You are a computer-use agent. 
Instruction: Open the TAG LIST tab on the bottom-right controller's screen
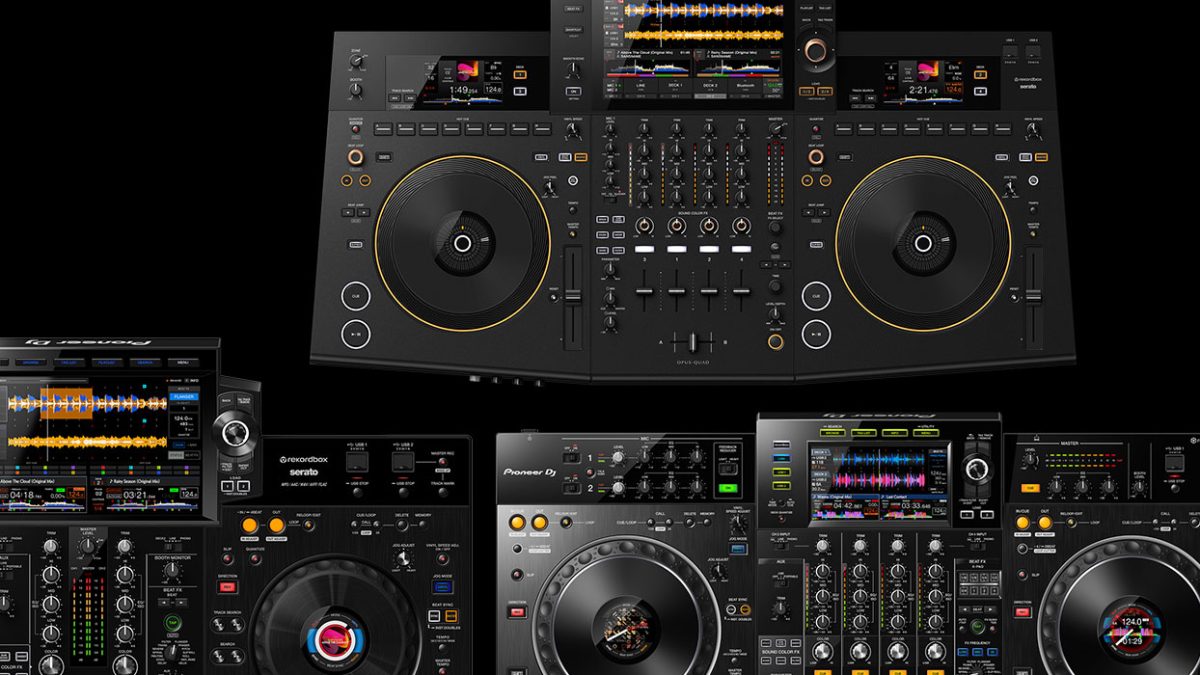[x=864, y=432]
